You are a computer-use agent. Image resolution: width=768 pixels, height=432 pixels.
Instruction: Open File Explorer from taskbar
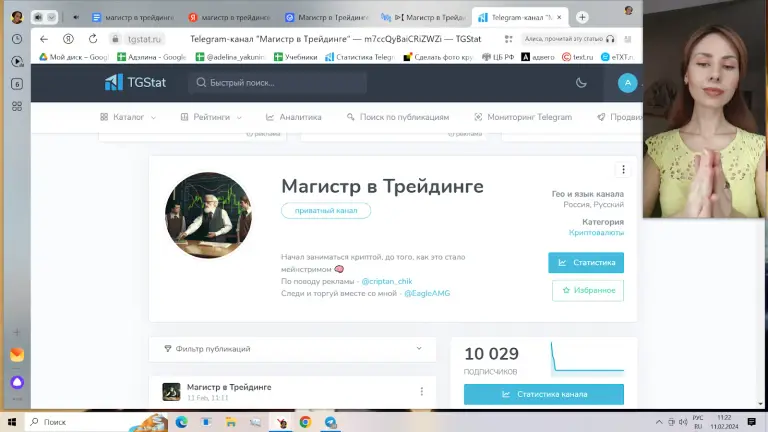point(231,422)
